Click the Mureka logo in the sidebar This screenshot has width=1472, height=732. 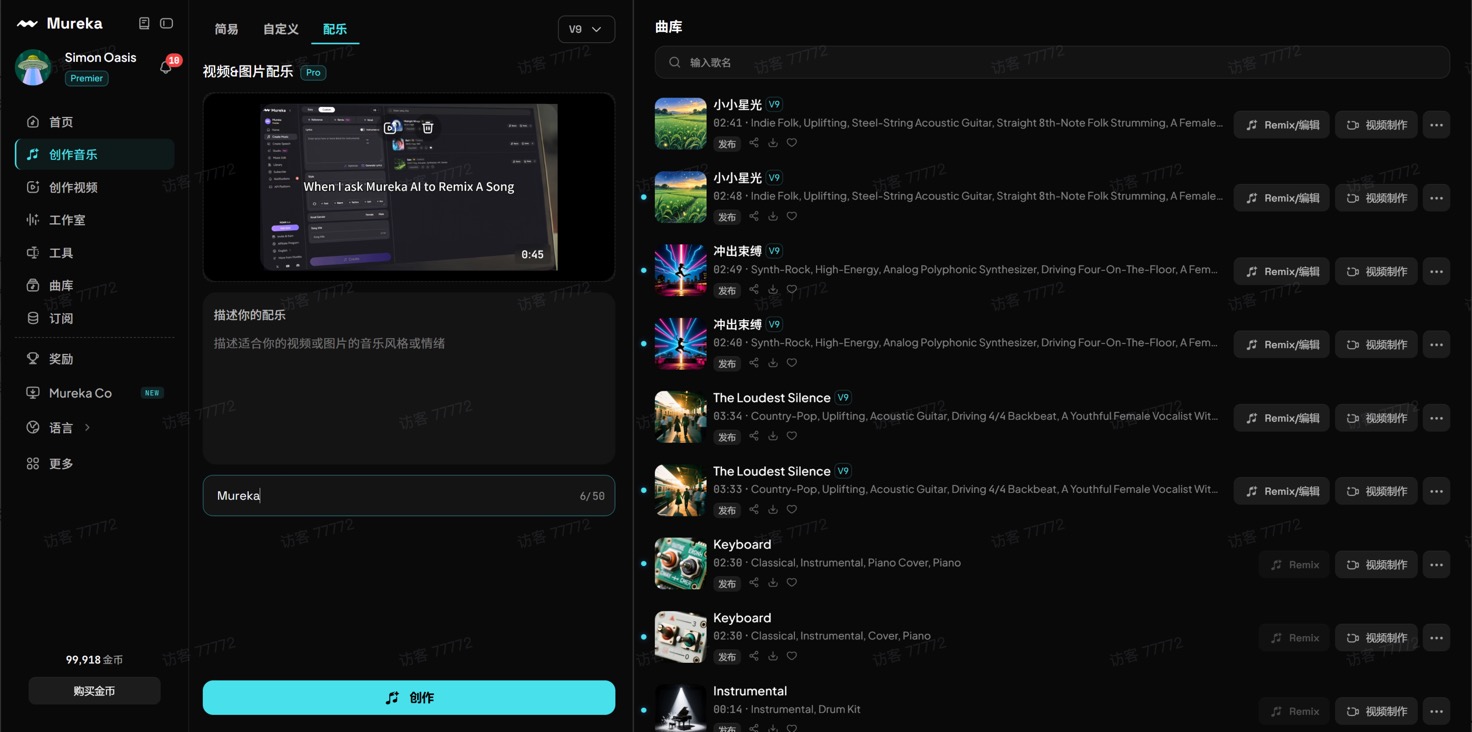tap(59, 23)
